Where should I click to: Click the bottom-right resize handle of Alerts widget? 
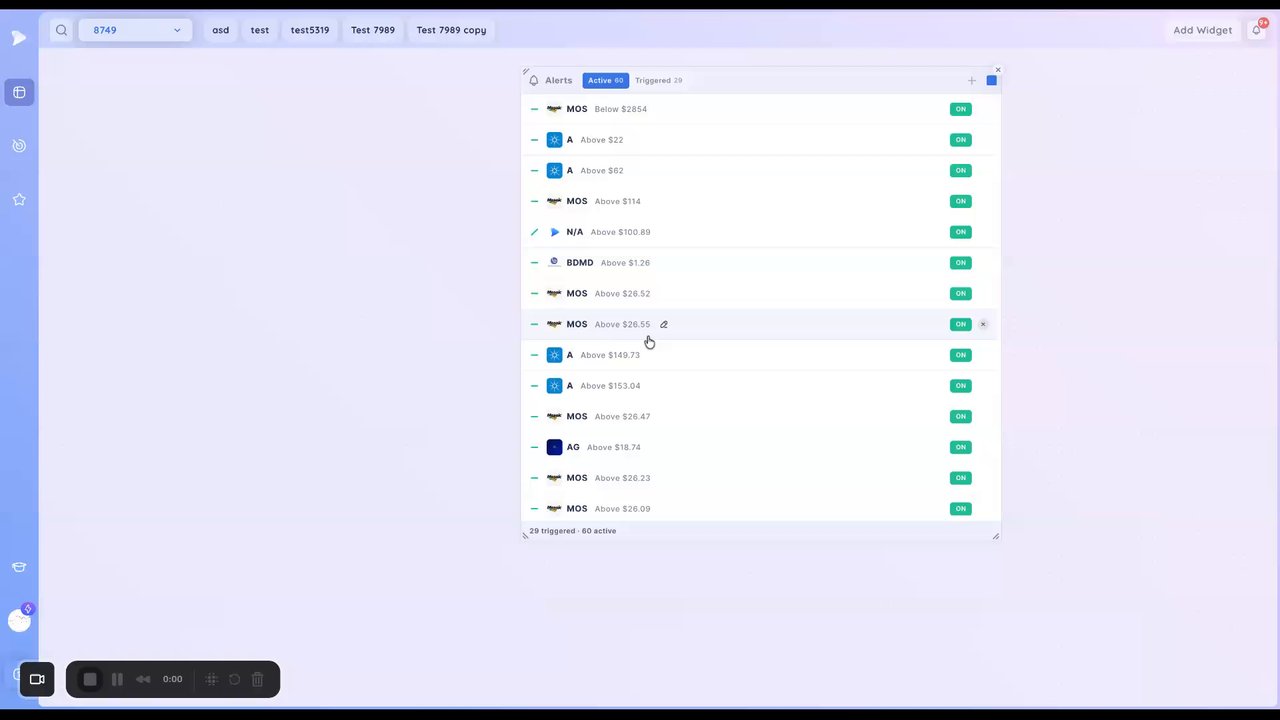point(996,536)
